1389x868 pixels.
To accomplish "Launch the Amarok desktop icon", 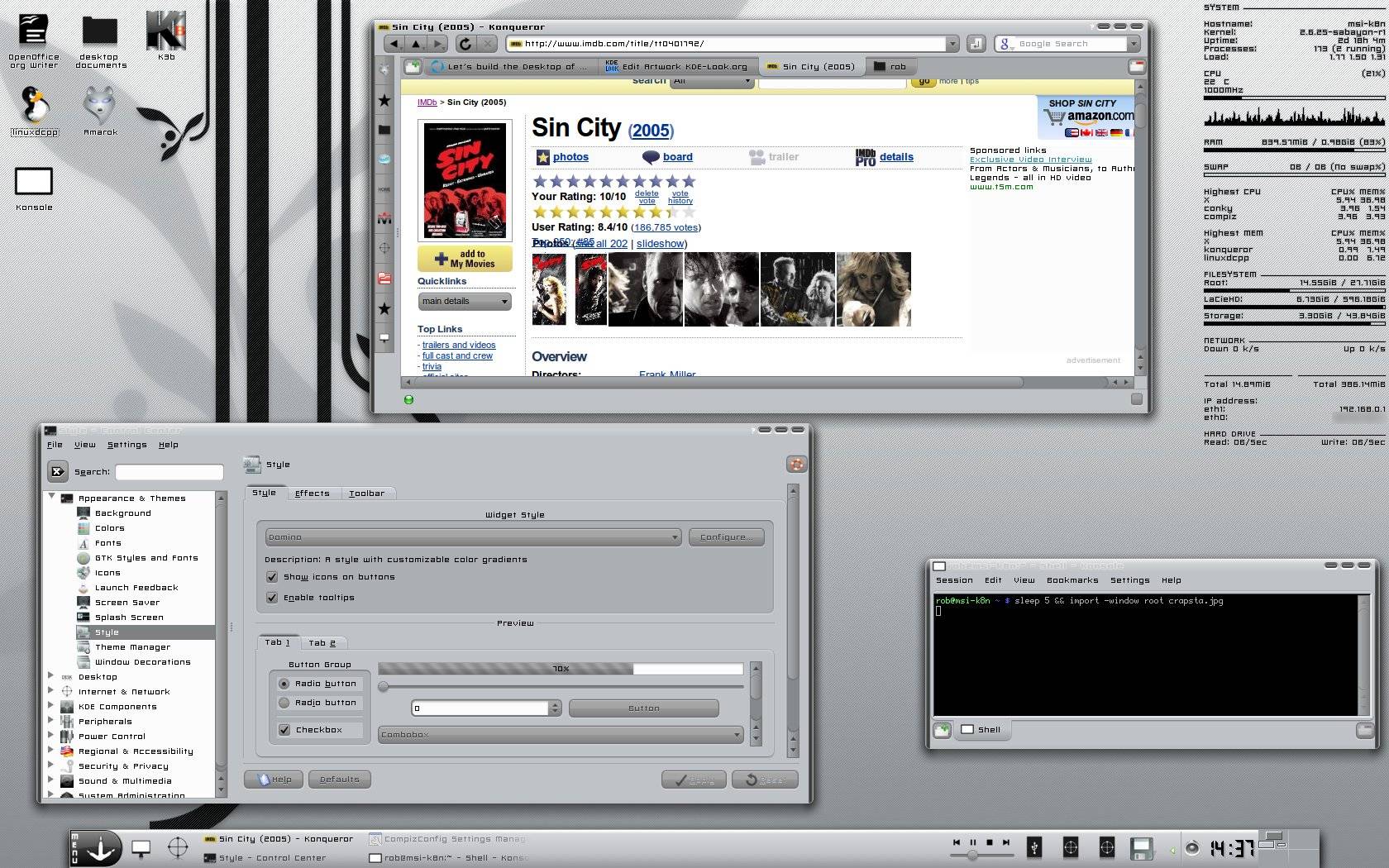I will tap(100, 112).
